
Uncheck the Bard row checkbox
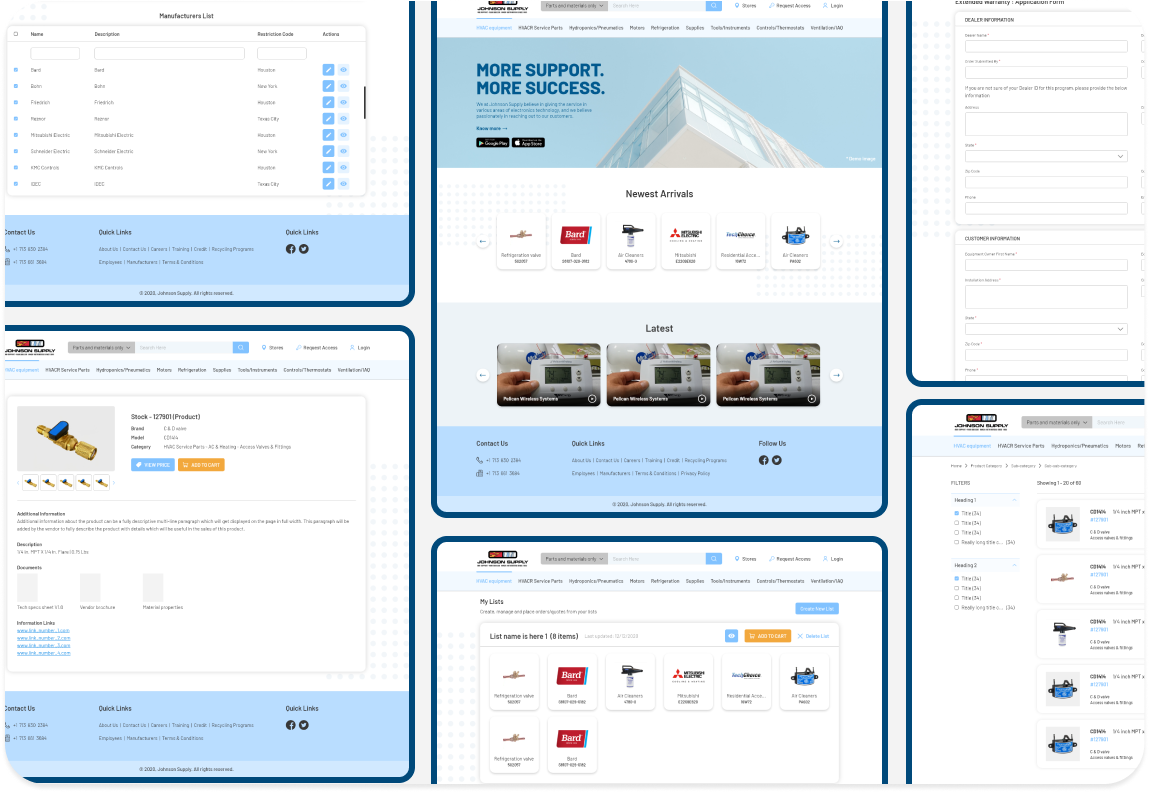point(16,70)
